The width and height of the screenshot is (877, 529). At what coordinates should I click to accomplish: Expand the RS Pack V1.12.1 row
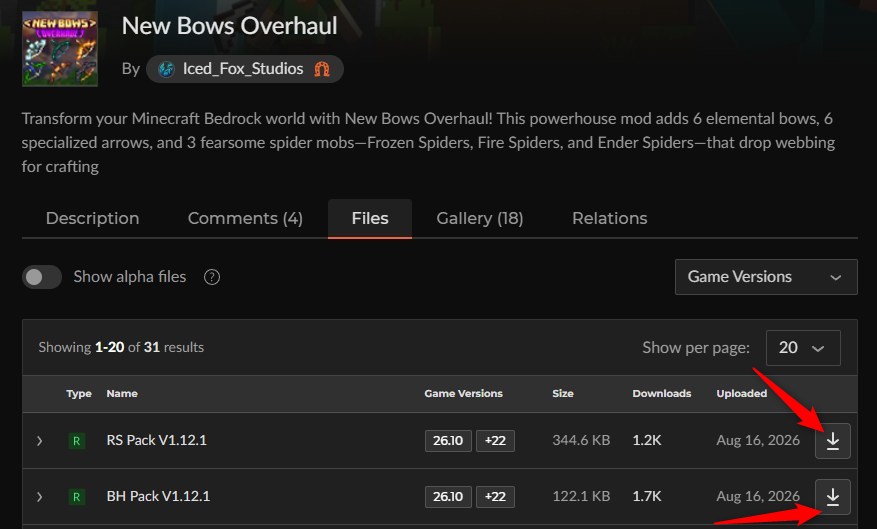click(x=39, y=441)
